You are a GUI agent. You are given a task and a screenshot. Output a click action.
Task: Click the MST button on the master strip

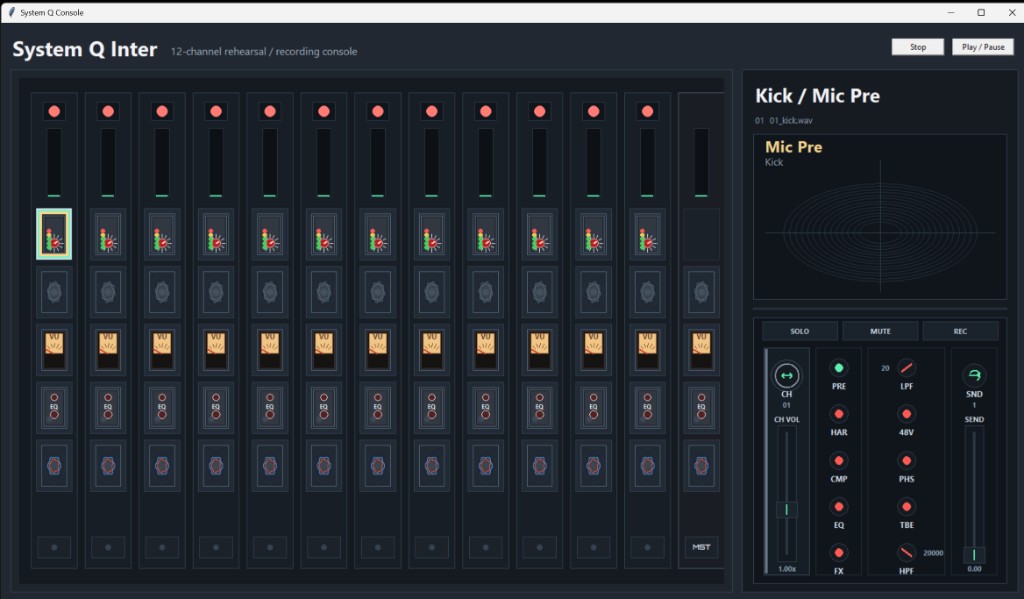(x=701, y=547)
